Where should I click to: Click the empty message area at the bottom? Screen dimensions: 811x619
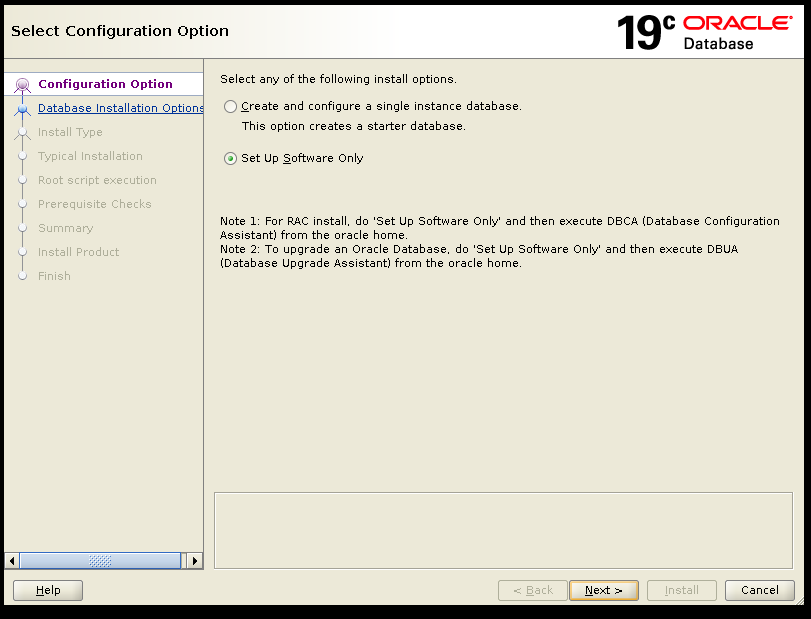point(503,531)
